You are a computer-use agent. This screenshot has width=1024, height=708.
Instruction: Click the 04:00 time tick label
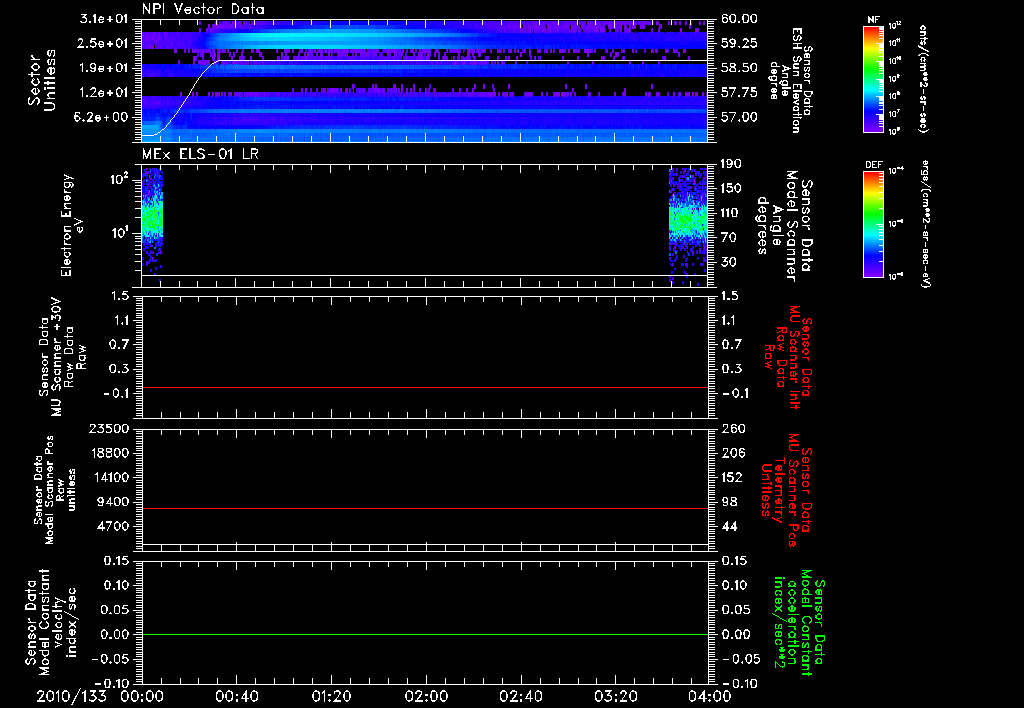pos(710,696)
